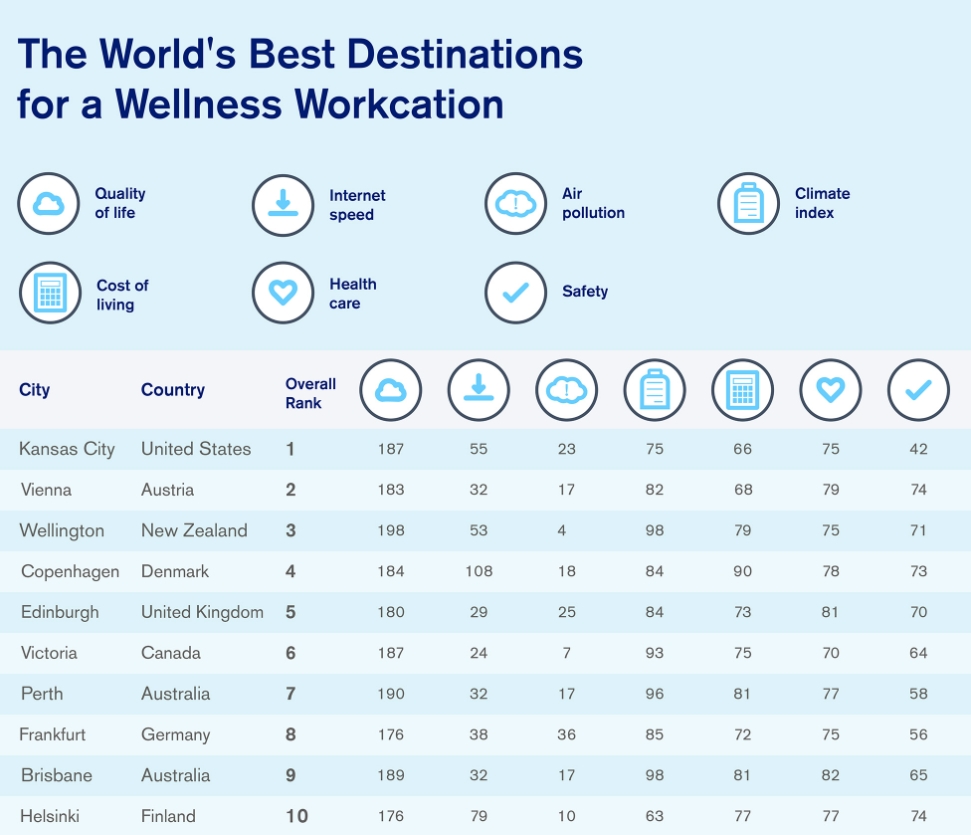Select the table header cloud column icon
The image size is (971, 835).
coord(391,390)
